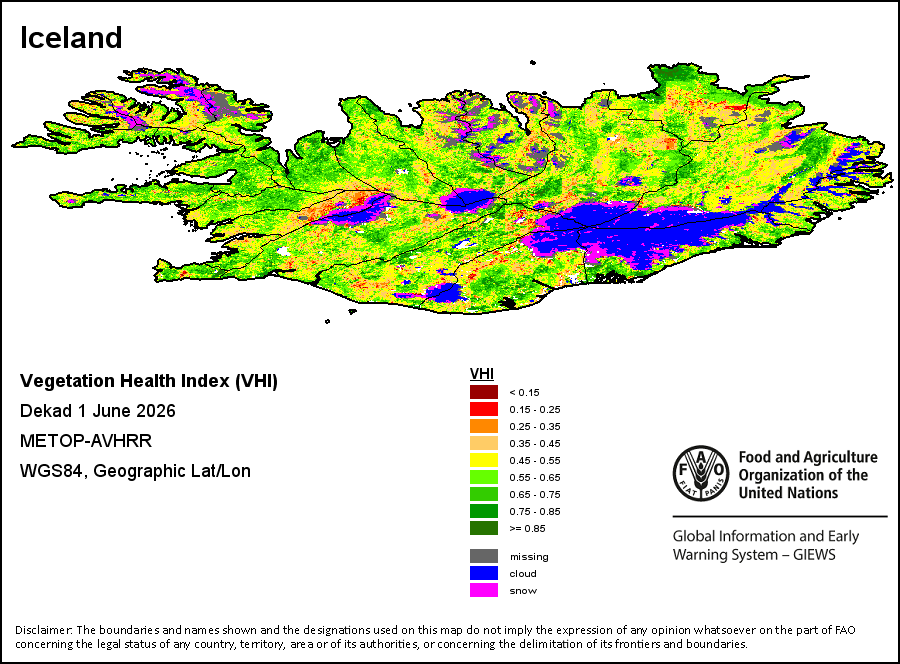
Task: Click the Food and Agriculture Organization text
Action: pyautogui.click(x=808, y=475)
